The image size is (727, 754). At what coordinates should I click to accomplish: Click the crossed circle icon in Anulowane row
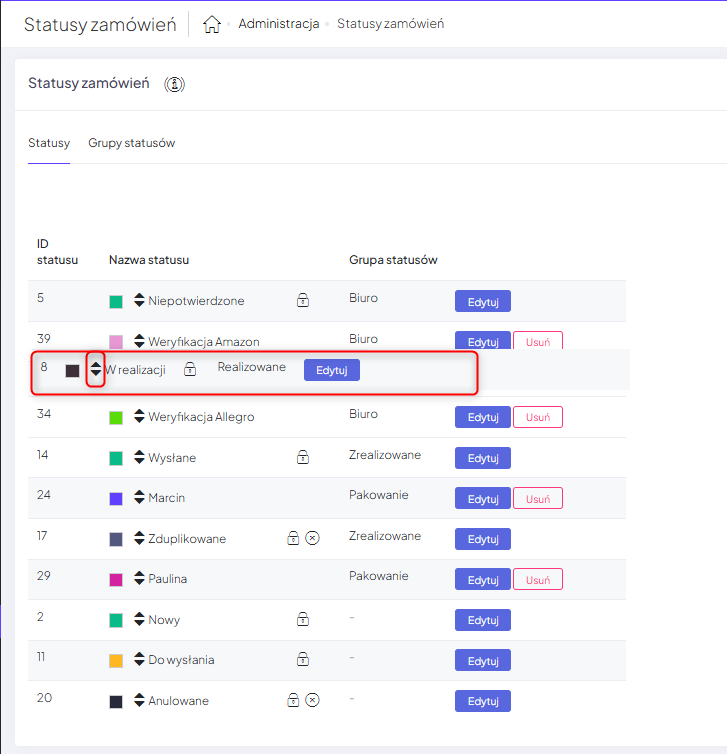312,700
